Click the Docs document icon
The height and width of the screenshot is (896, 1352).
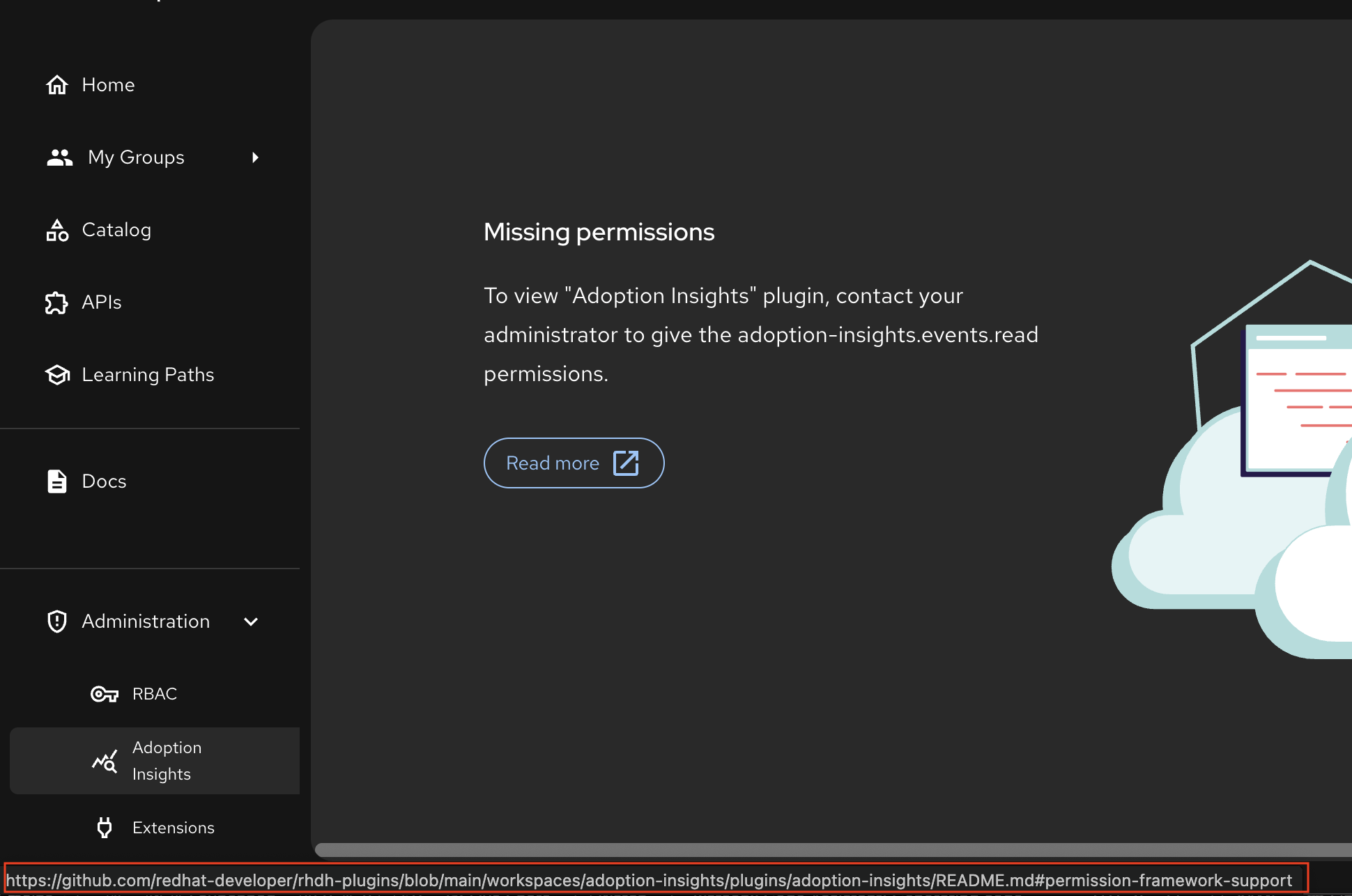click(x=57, y=481)
